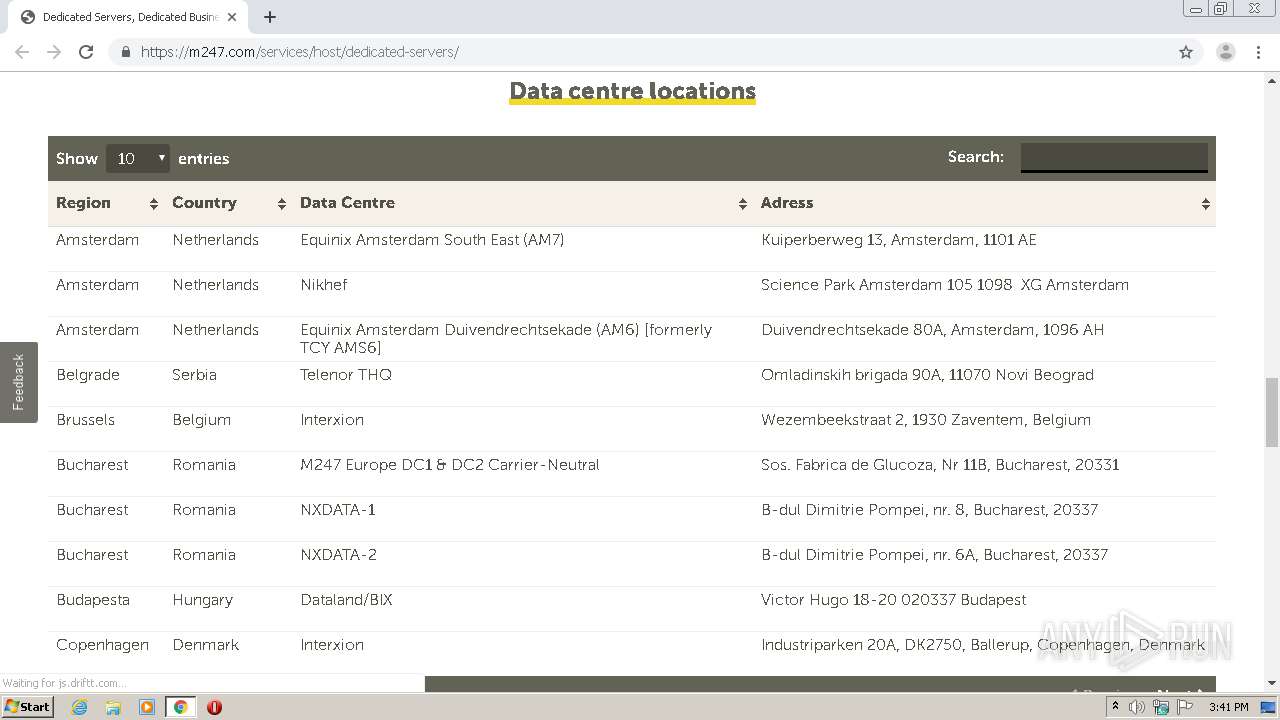Click scrollbar down arrow
Screen dimensions: 1280x720
[x=1272, y=683]
